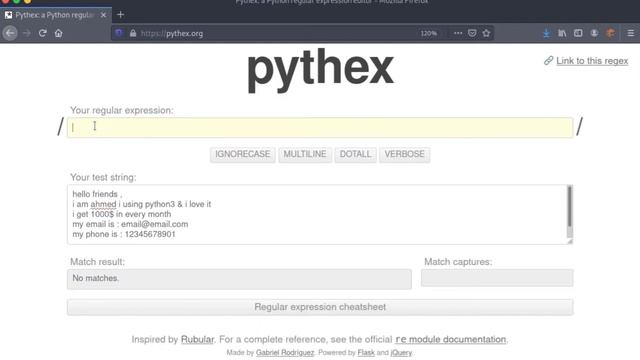Viewport: 640px width, 360px height.
Task: Click the 'hello friends ,' line
Action: [97, 194]
